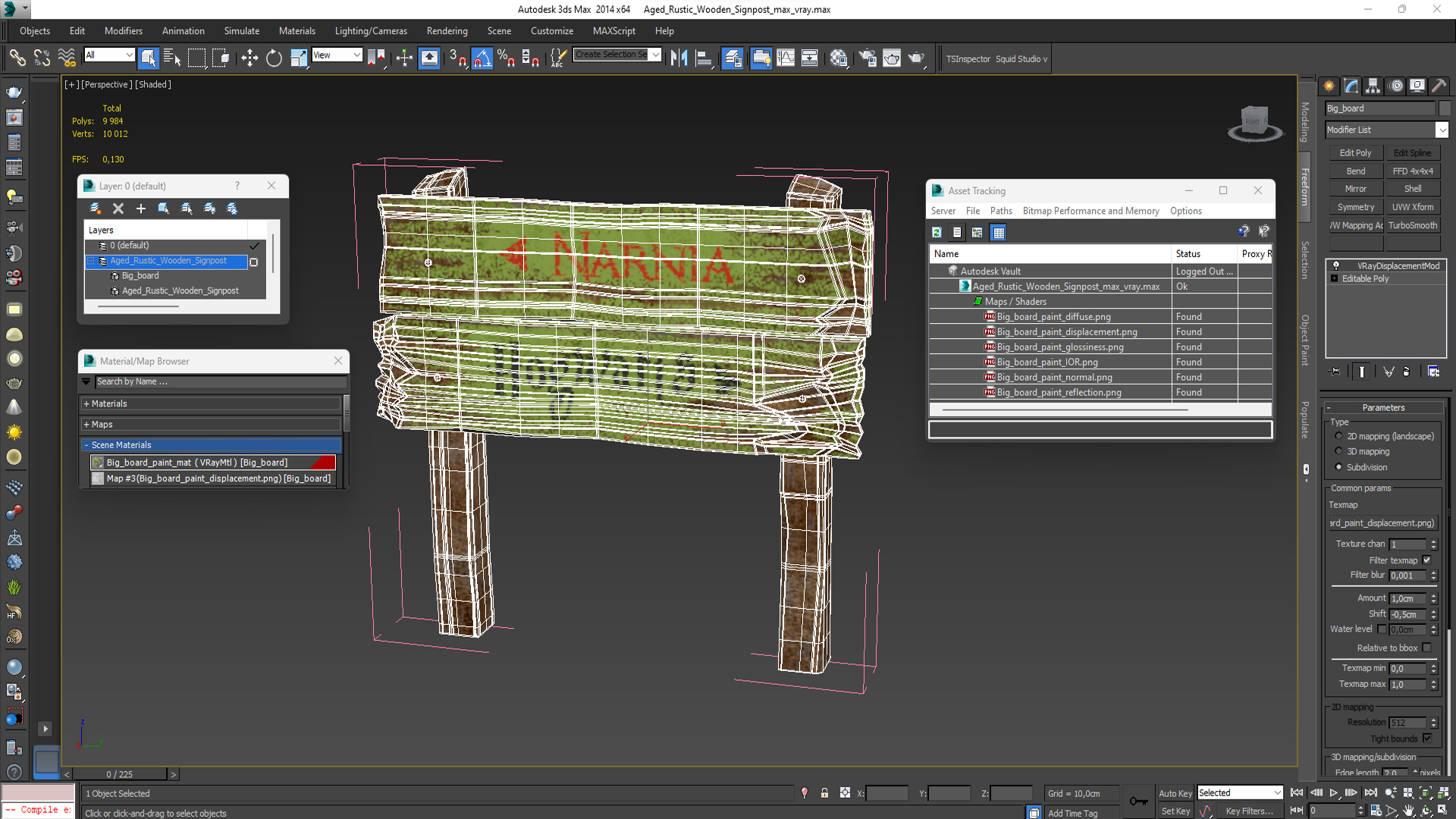Image resolution: width=1456 pixels, height=819 pixels.
Task: Open the Modifier List dropdown
Action: [1442, 130]
